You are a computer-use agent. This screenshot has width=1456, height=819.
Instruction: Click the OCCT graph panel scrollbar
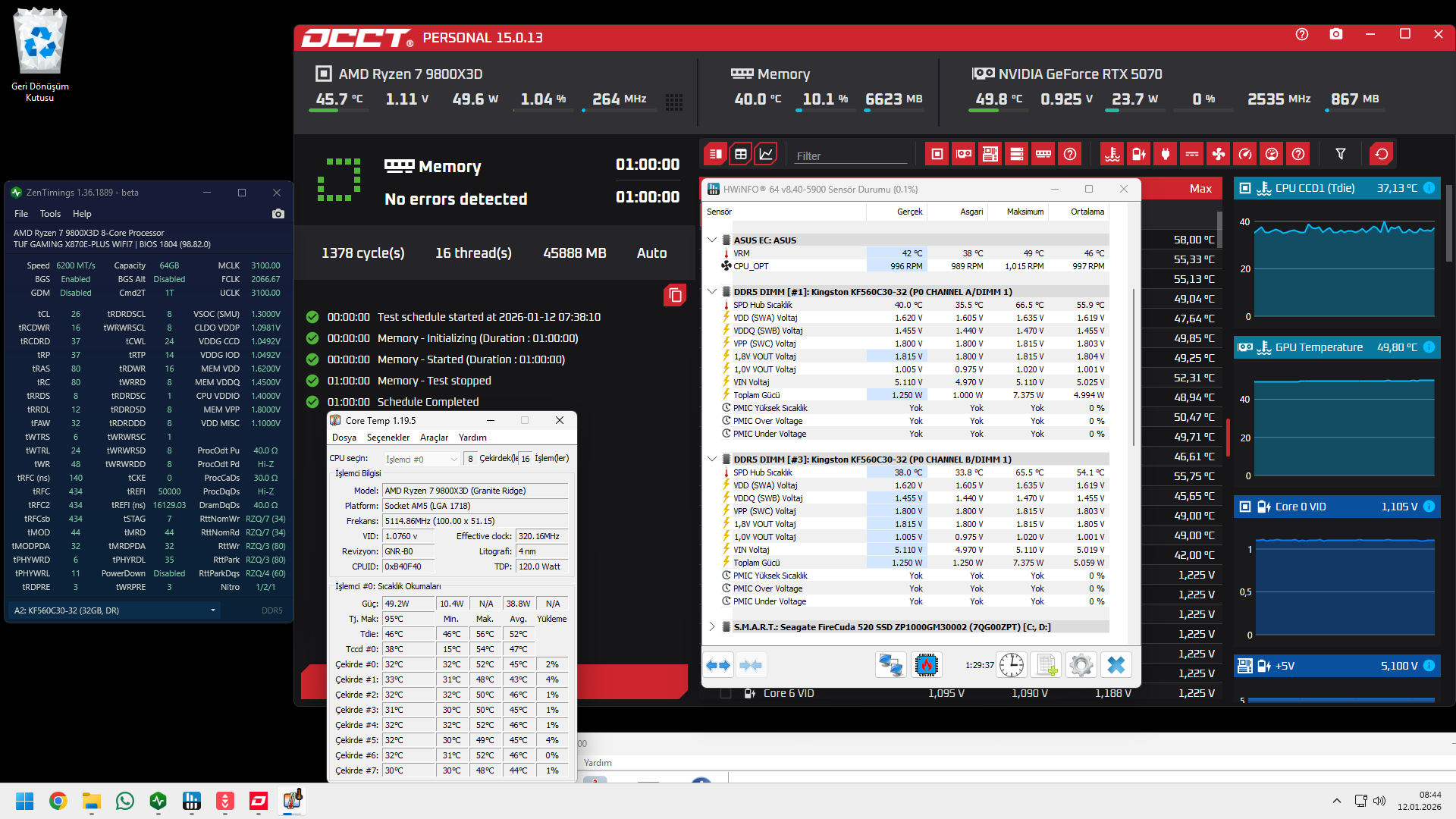[x=1449, y=223]
